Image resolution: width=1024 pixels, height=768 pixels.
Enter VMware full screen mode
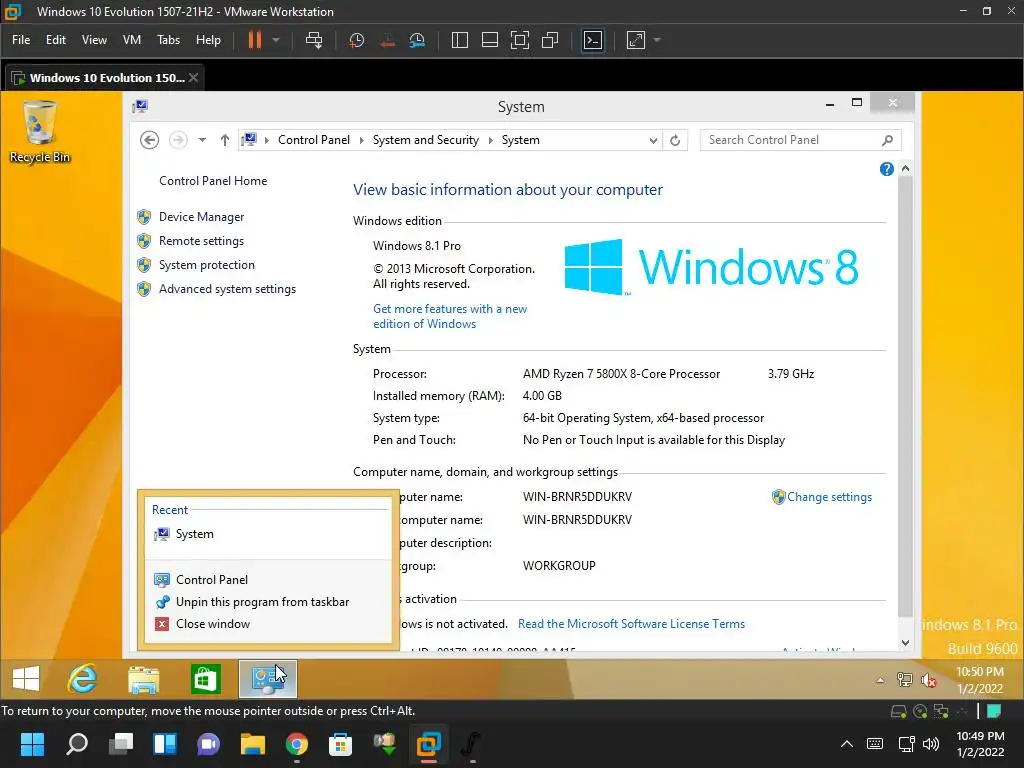tap(520, 40)
